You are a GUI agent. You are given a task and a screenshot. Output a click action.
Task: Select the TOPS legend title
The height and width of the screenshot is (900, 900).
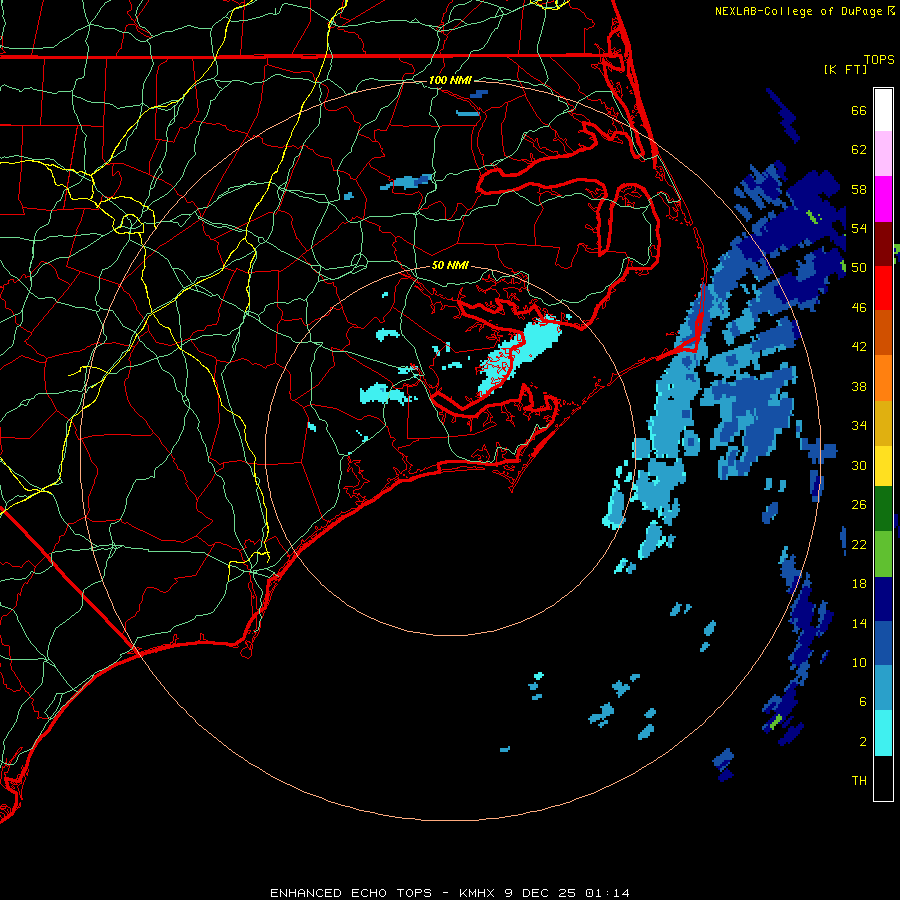[879, 60]
